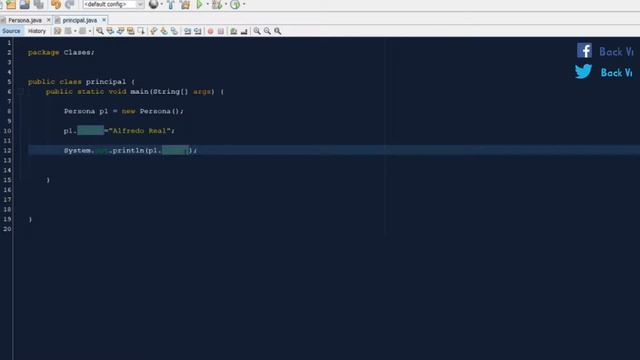Click line number 10 in gutter
Image resolution: width=640 pixels, height=360 pixels.
pyautogui.click(x=7, y=131)
